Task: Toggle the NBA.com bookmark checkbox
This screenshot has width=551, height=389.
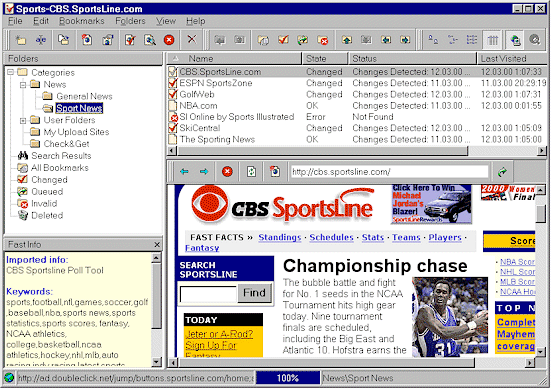Action: pyautogui.click(x=173, y=106)
